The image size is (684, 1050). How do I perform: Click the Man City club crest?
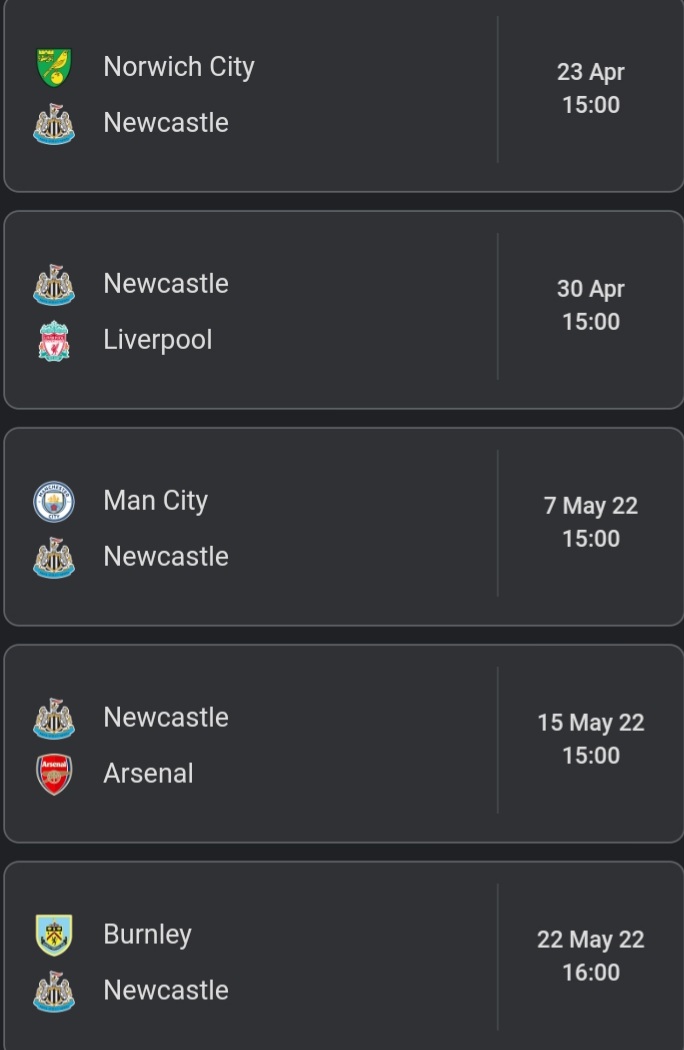(54, 501)
